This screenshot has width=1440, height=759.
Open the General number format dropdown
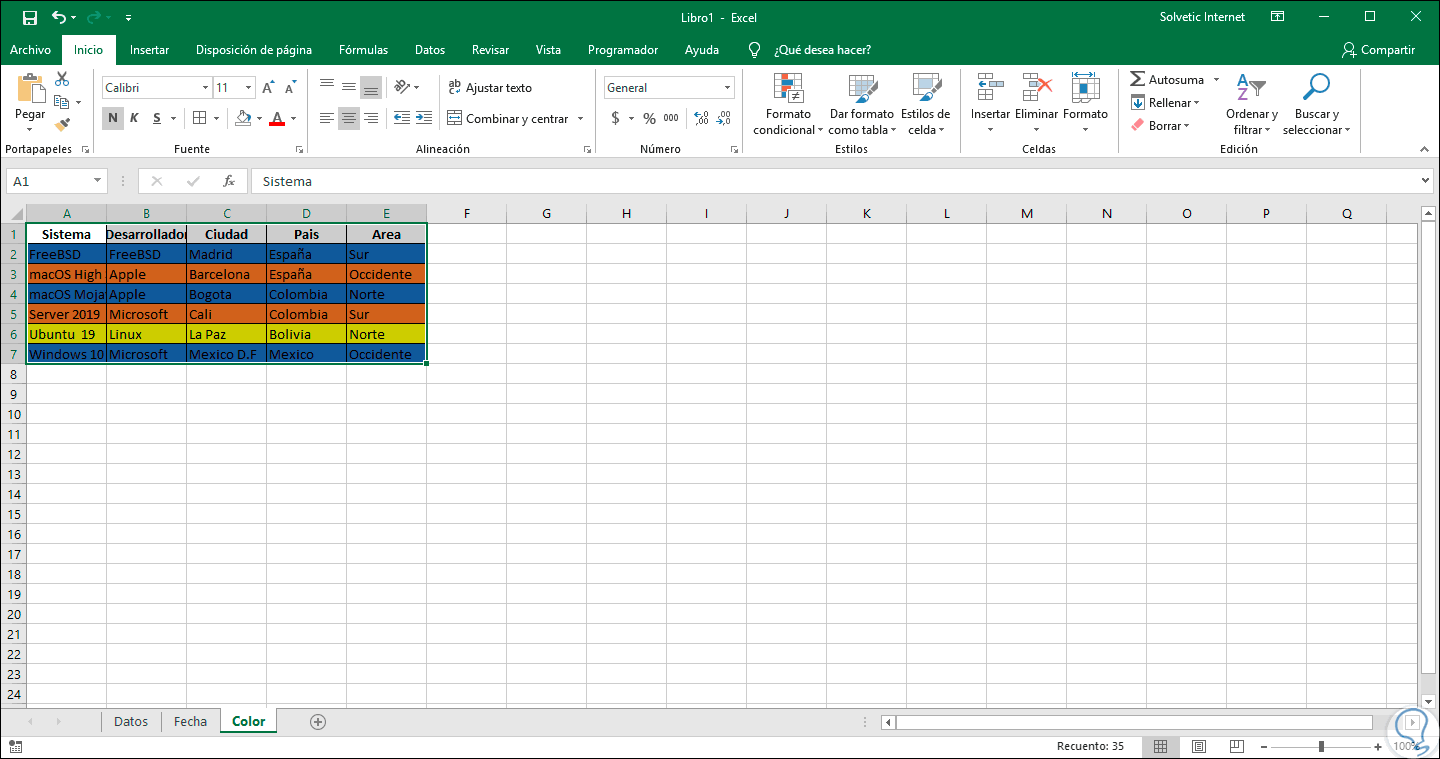pyautogui.click(x=727, y=88)
